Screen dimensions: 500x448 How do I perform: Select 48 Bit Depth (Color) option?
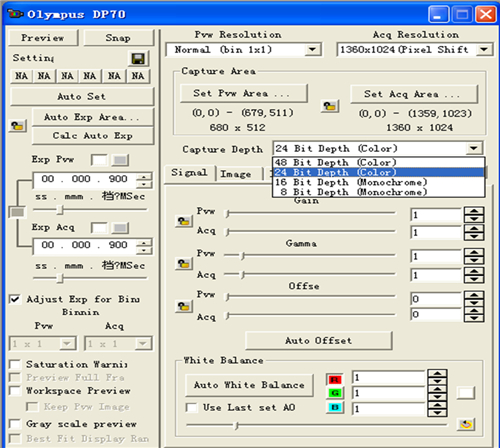378,163
